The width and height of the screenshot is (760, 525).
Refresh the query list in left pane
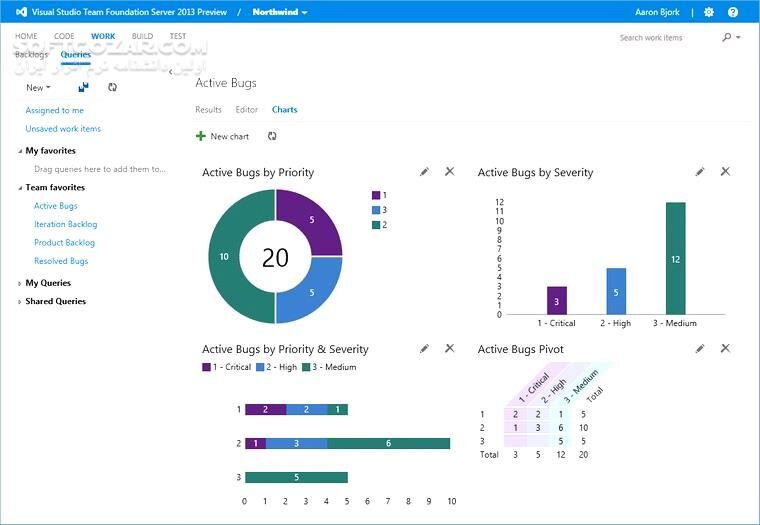112,88
